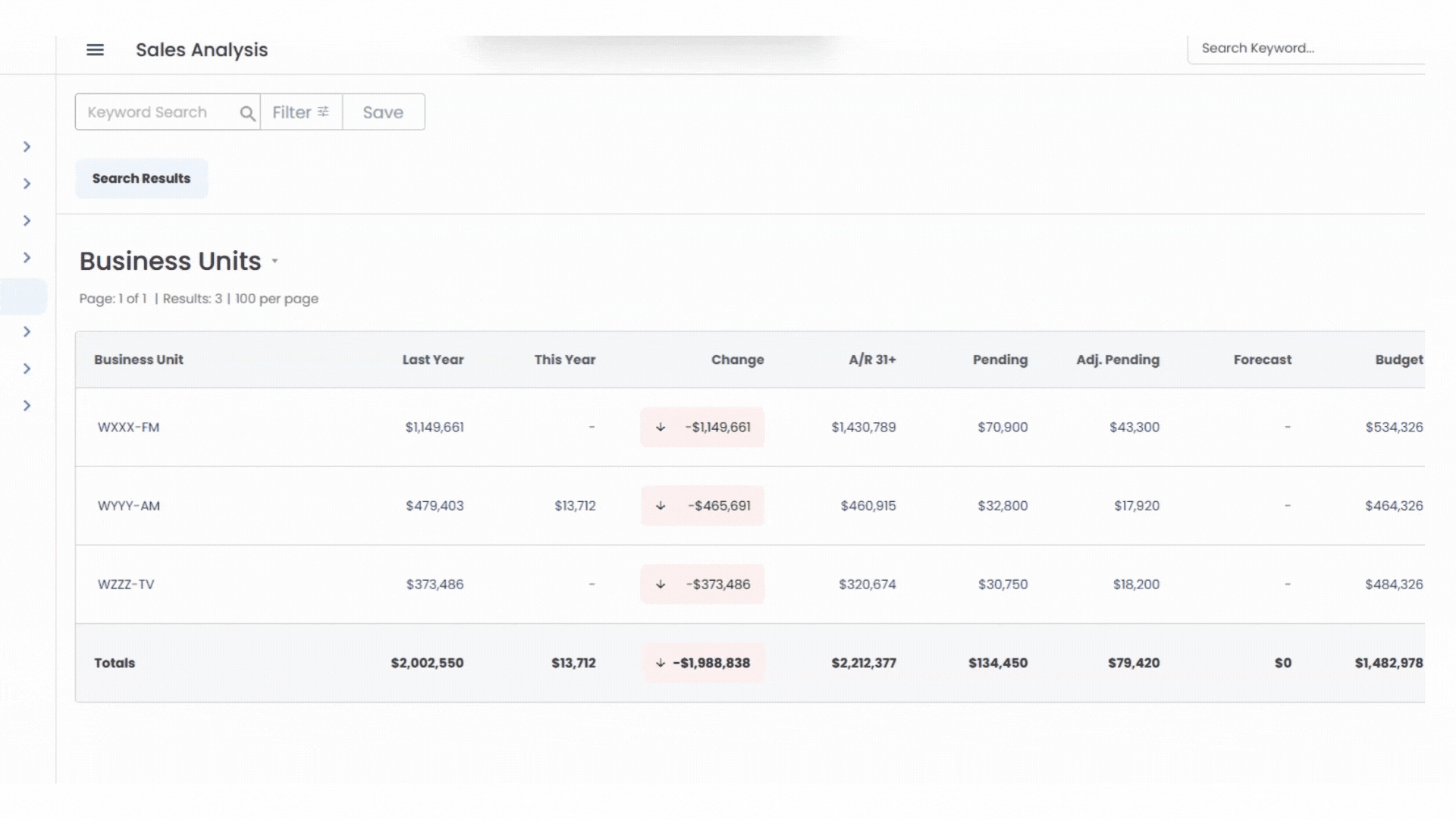This screenshot has width=1456, height=819.
Task: Click the descending arrow icon for WXXX-FM change
Action: tap(659, 427)
